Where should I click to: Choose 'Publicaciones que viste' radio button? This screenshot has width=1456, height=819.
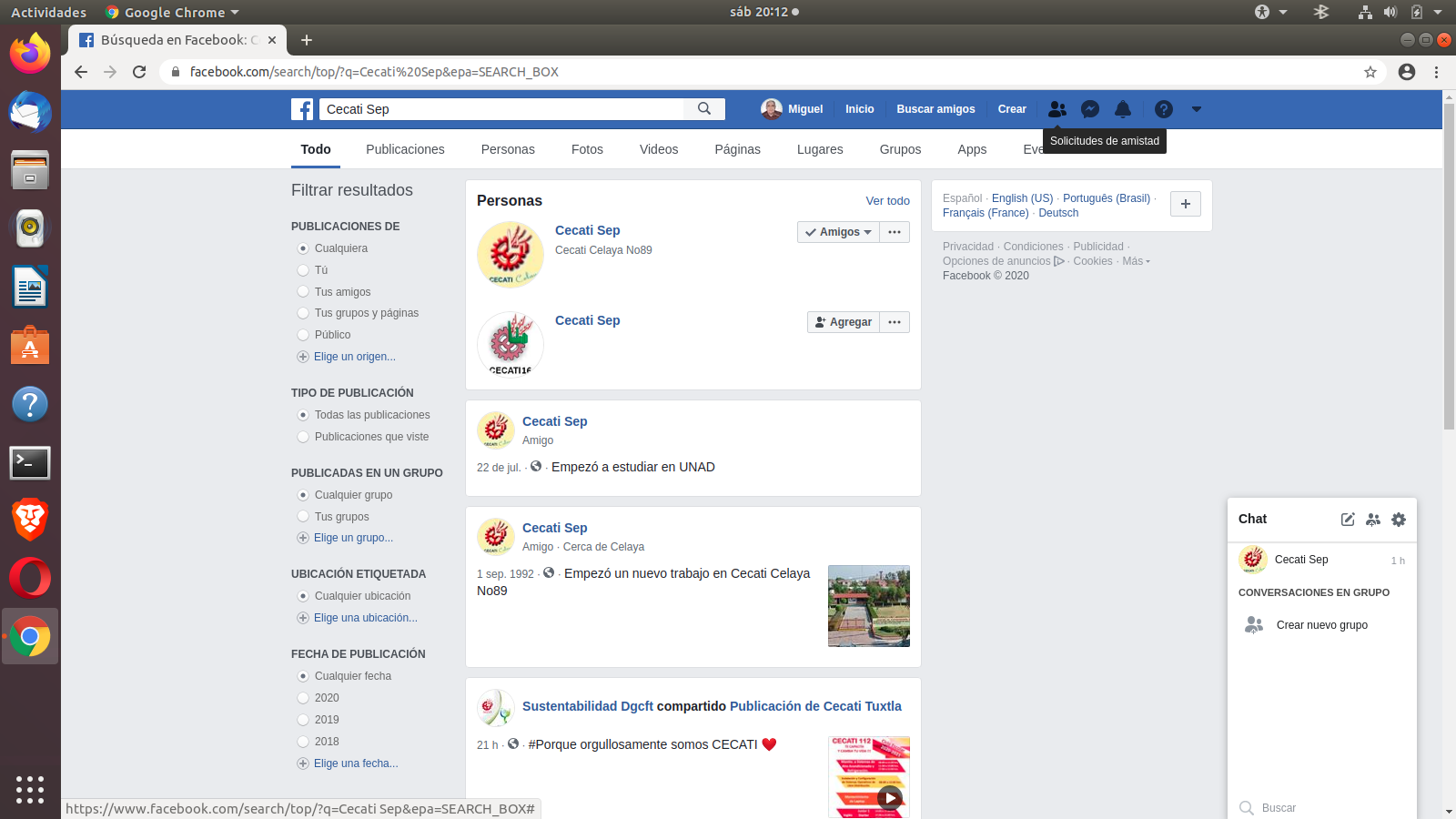pos(303,437)
